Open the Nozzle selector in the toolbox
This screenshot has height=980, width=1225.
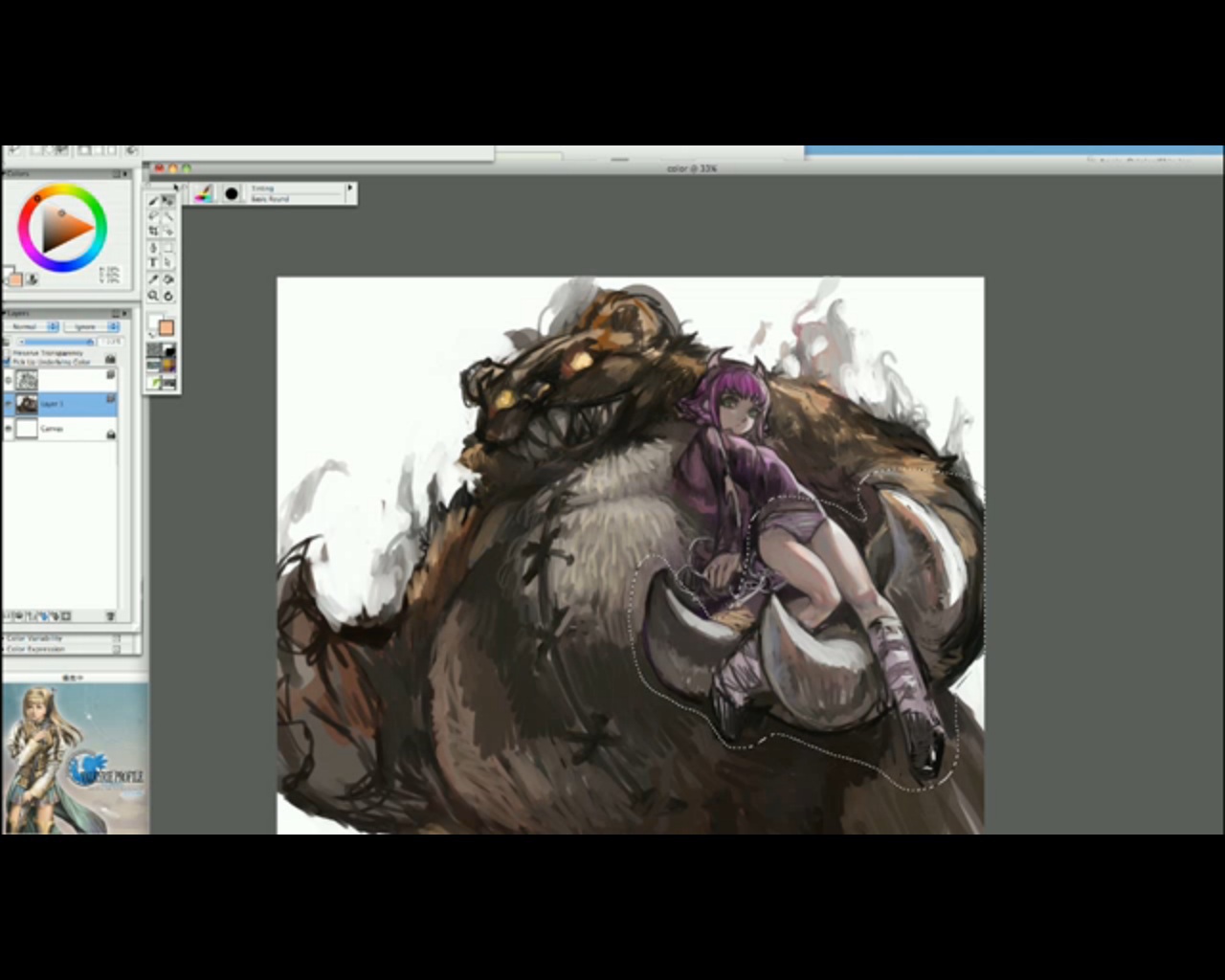click(x=169, y=382)
